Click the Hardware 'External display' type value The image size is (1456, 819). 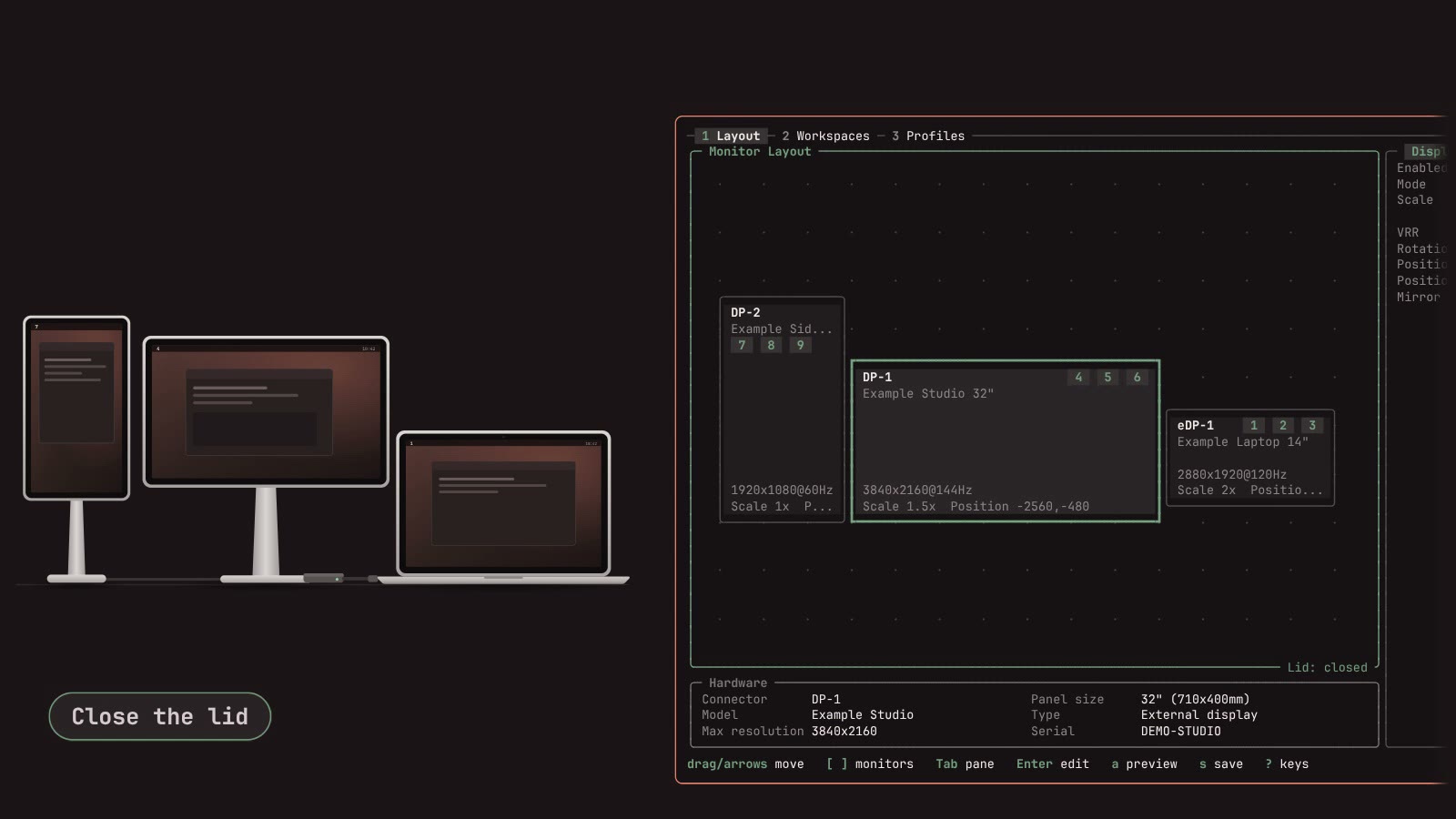(1199, 714)
